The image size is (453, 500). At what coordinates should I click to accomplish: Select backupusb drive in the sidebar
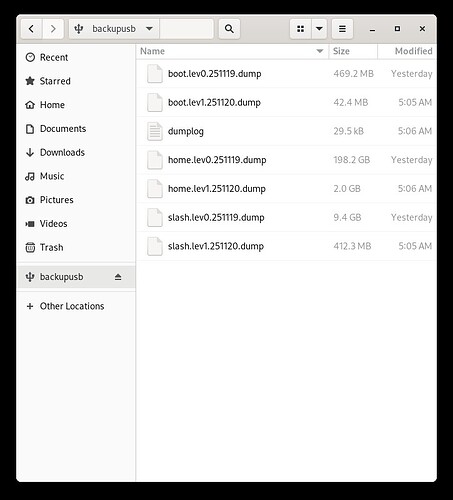[76, 277]
